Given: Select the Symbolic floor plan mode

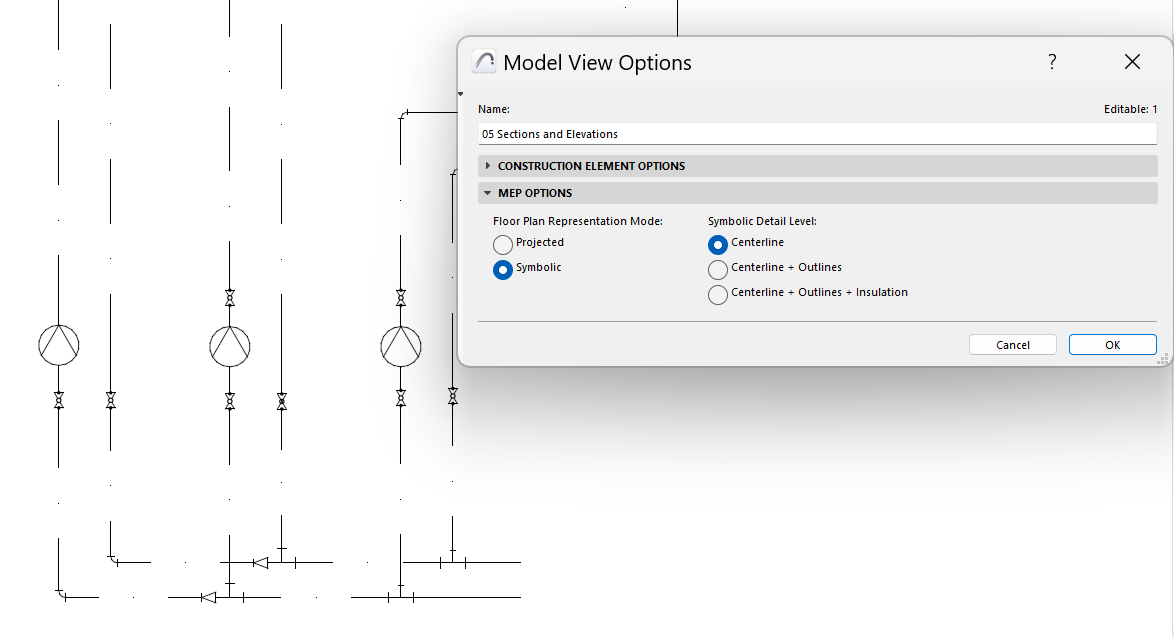Looking at the screenshot, I should (503, 269).
